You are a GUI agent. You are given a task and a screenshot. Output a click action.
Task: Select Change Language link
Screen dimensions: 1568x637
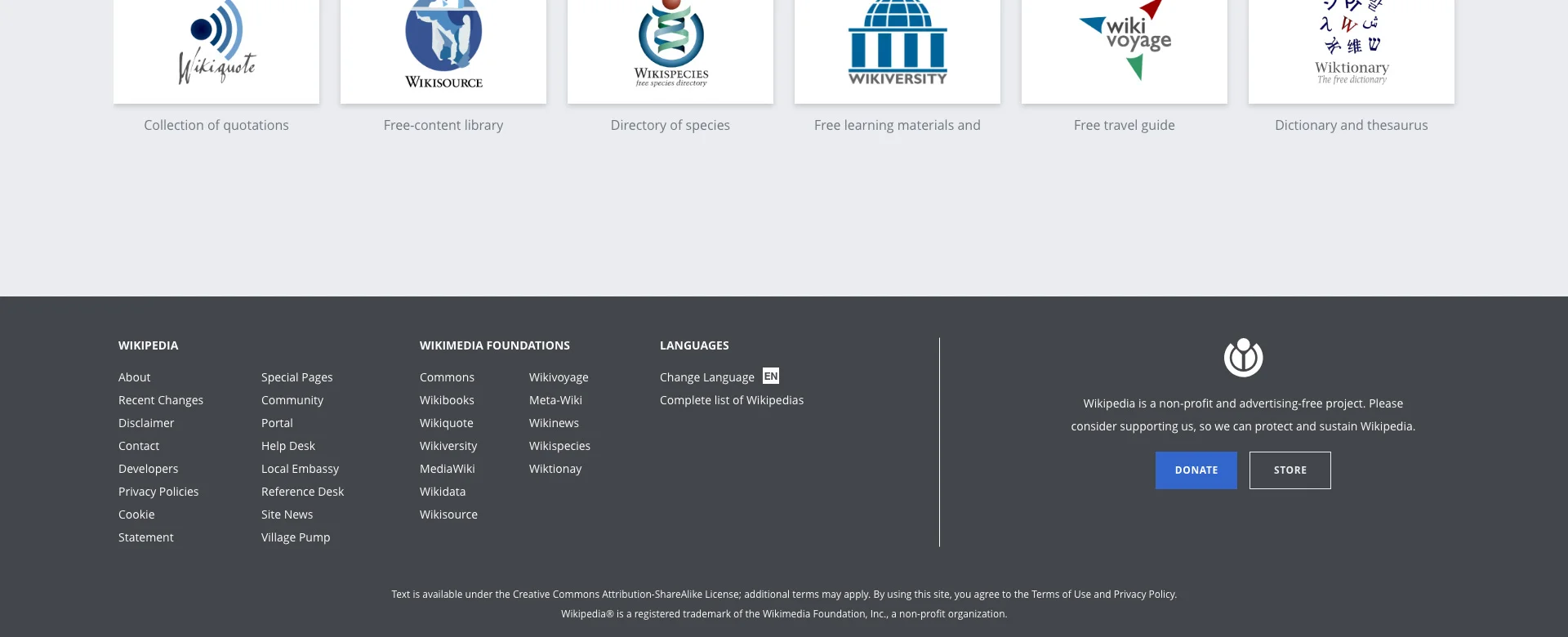[707, 377]
